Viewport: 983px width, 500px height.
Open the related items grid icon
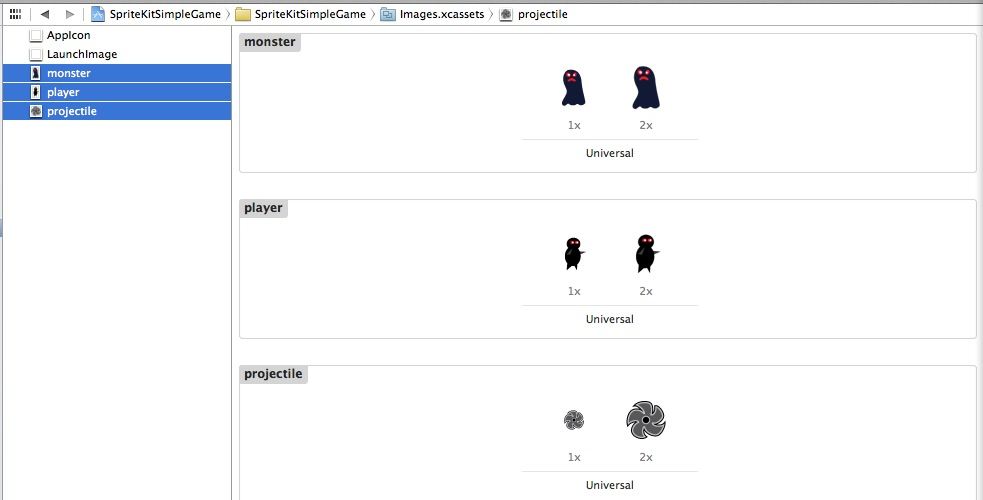coord(16,14)
